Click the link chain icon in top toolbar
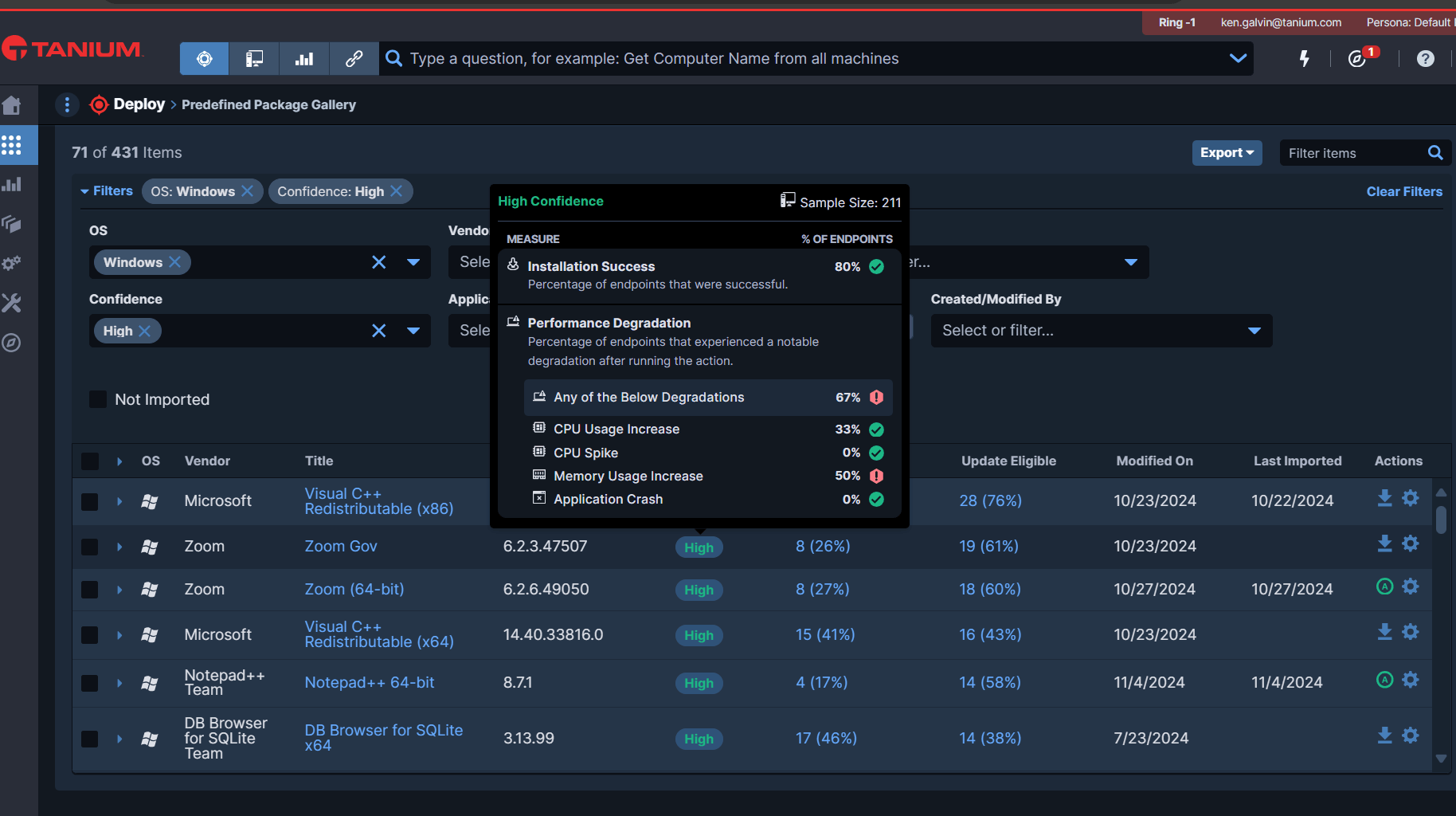 pos(354,59)
